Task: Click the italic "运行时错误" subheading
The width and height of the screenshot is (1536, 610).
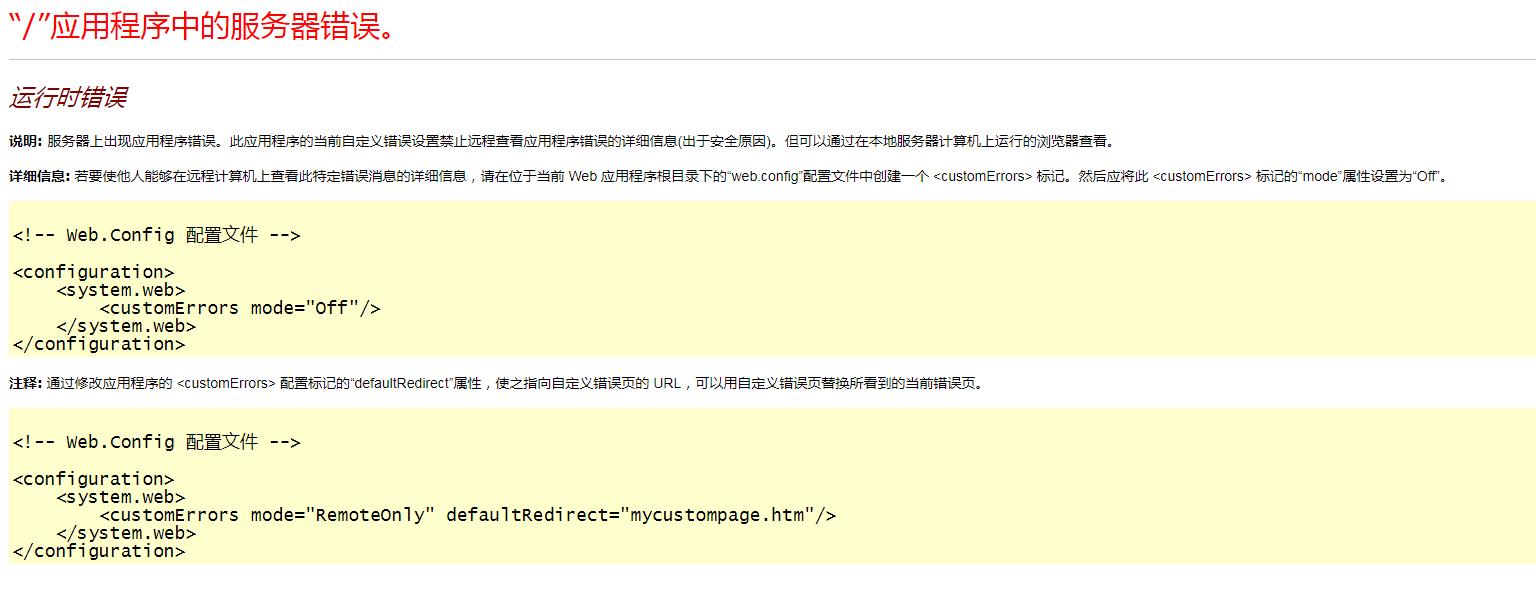Action: coord(68,98)
